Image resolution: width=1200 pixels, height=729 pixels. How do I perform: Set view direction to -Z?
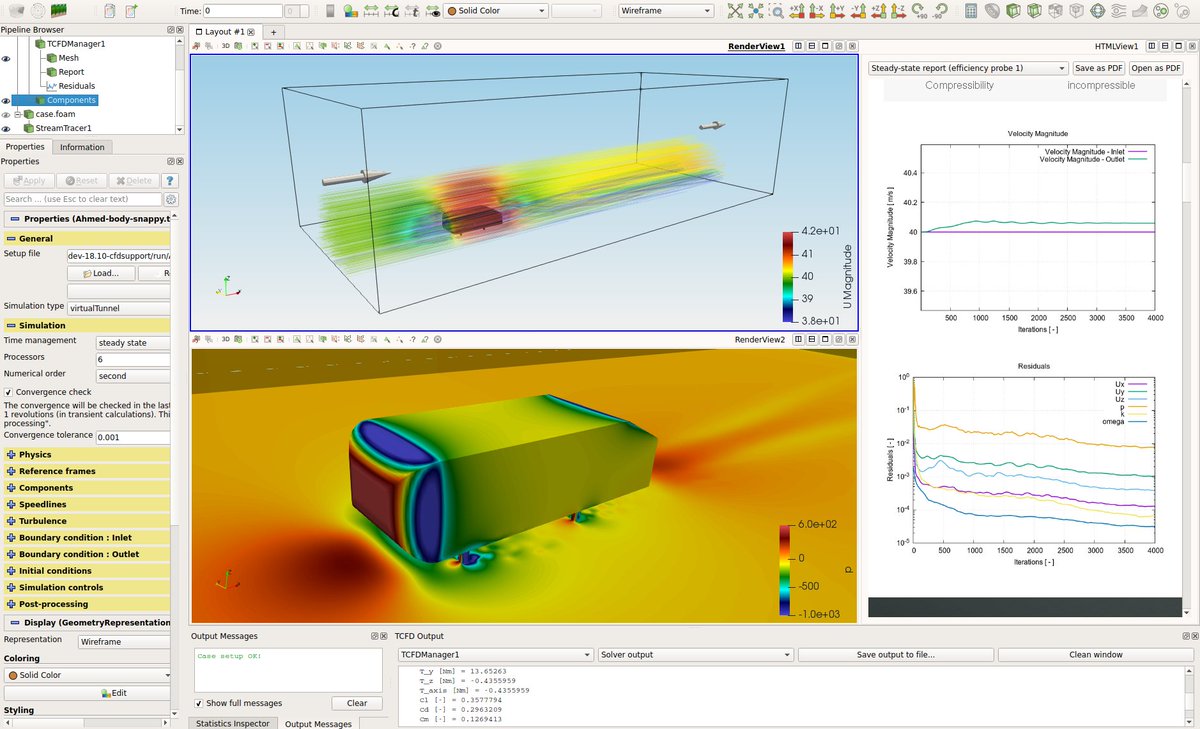(899, 11)
